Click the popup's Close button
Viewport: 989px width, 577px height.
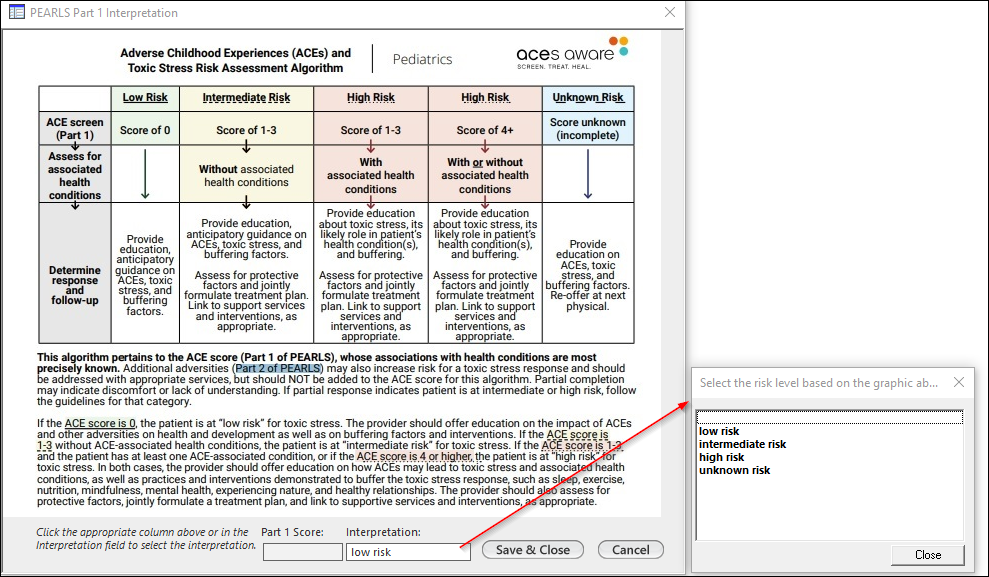[928, 555]
